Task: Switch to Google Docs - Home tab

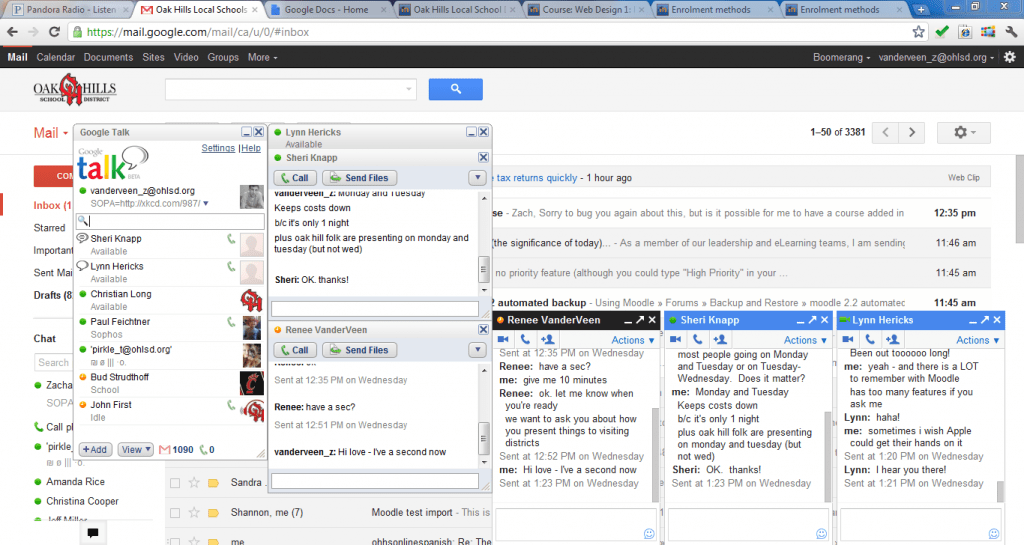Action: tap(327, 10)
